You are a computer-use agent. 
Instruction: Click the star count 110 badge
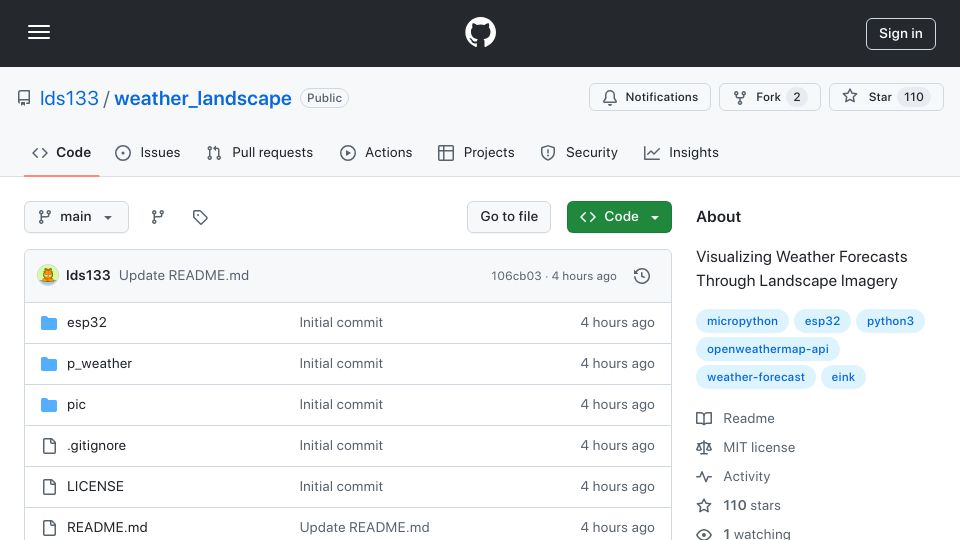913,97
